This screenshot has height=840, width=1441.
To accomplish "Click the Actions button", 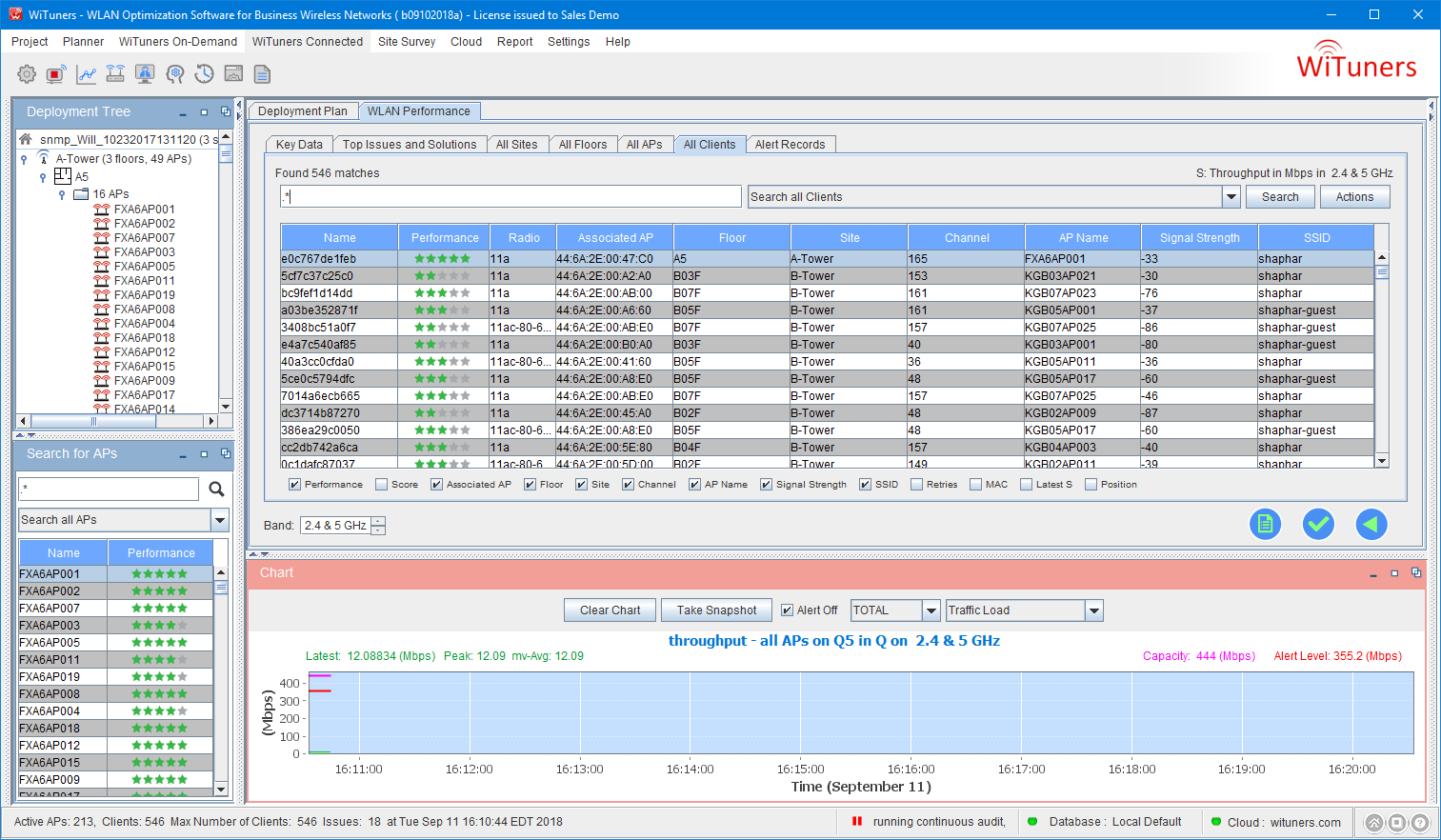I will pos(1354,197).
